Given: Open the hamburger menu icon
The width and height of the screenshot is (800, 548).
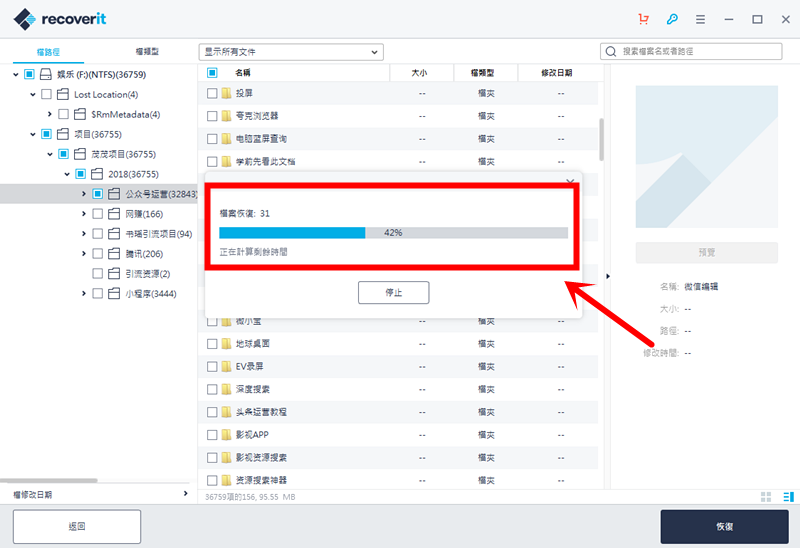Looking at the screenshot, I should pyautogui.click(x=701, y=19).
